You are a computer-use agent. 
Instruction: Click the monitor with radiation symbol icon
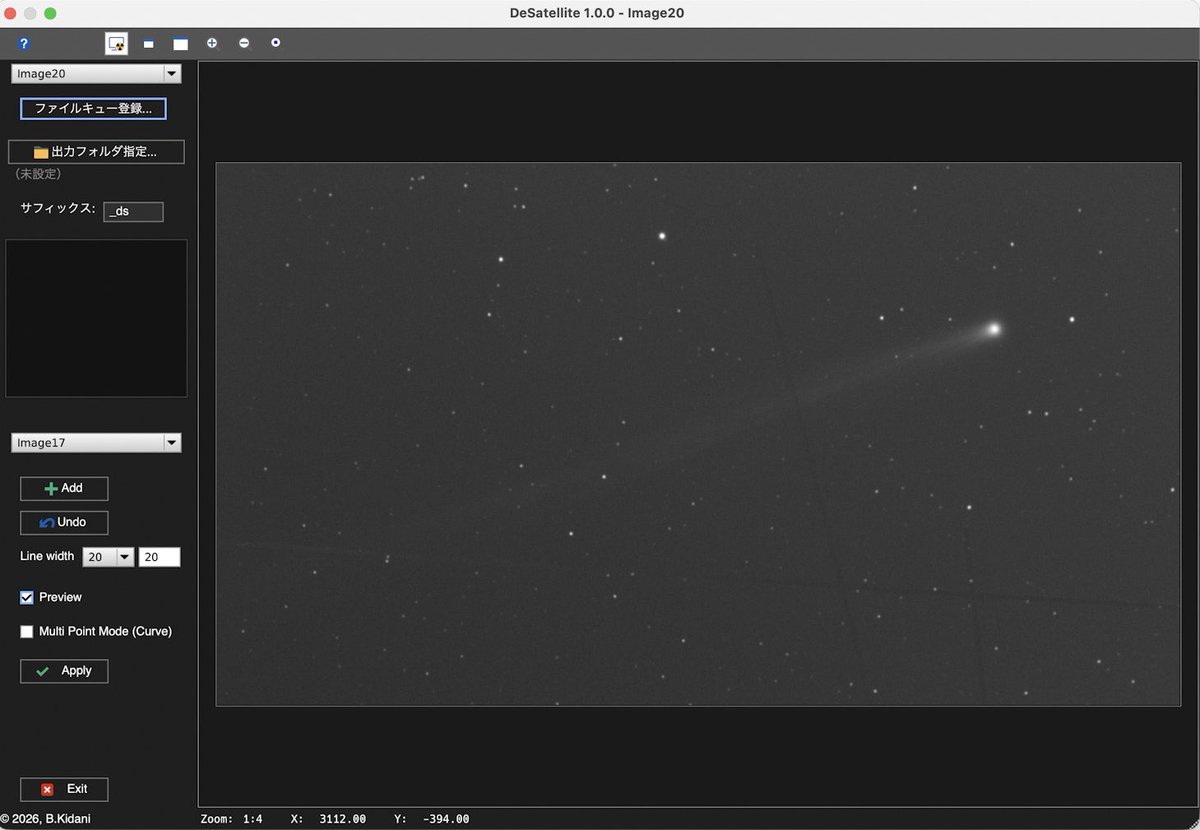click(116, 44)
